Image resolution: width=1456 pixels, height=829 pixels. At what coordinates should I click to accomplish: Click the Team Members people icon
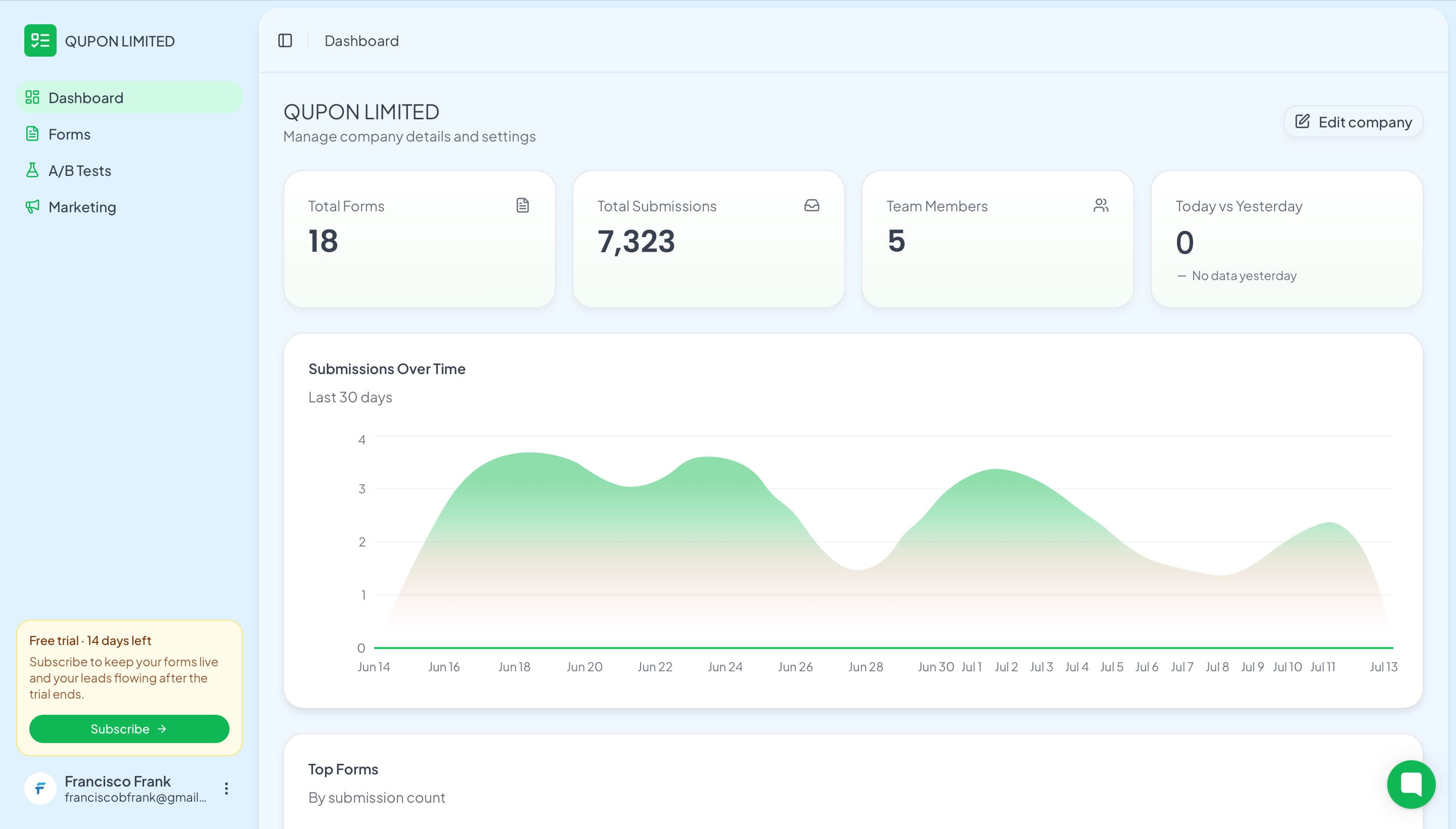pyautogui.click(x=1101, y=206)
